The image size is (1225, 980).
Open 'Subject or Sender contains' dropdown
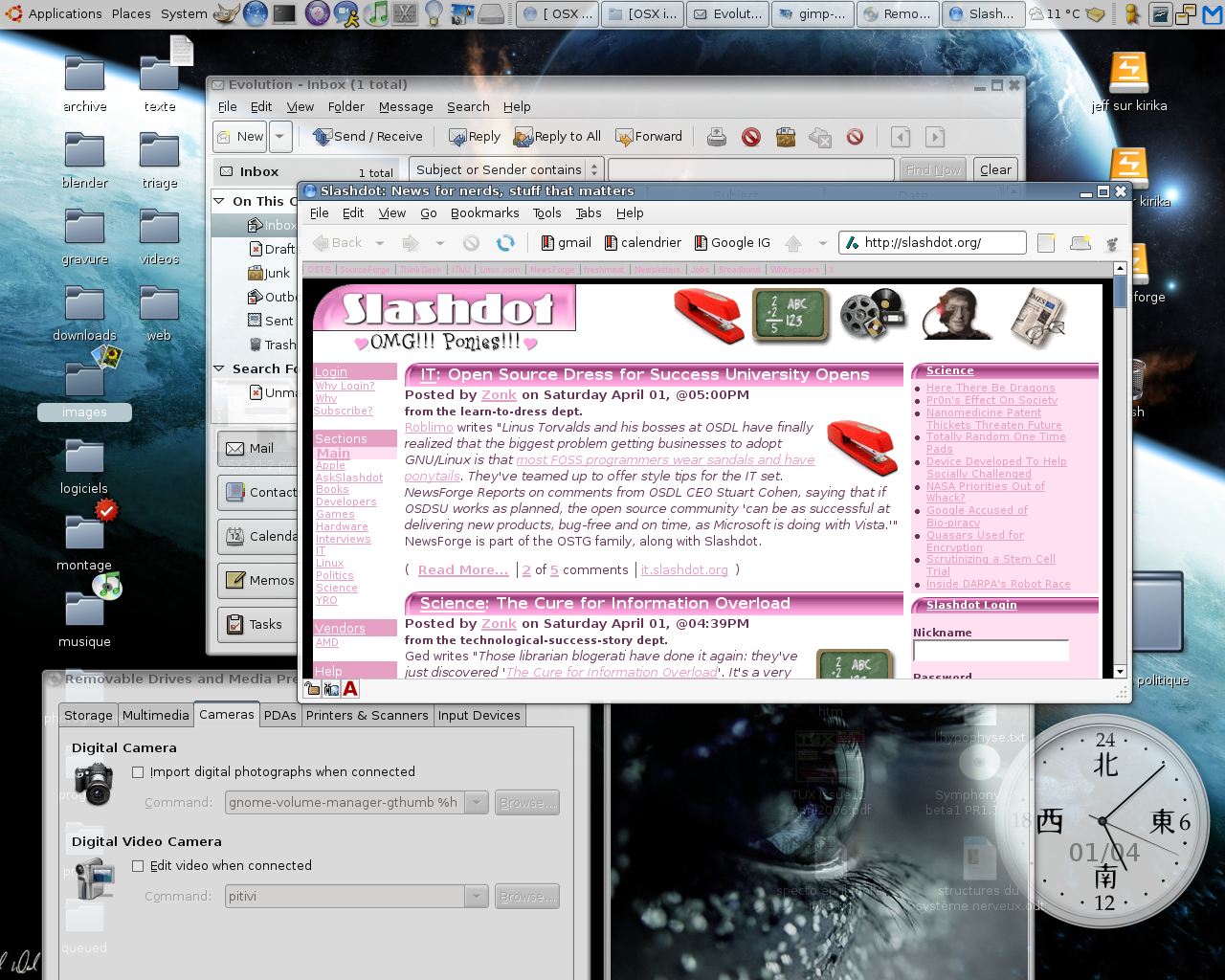pyautogui.click(x=507, y=169)
